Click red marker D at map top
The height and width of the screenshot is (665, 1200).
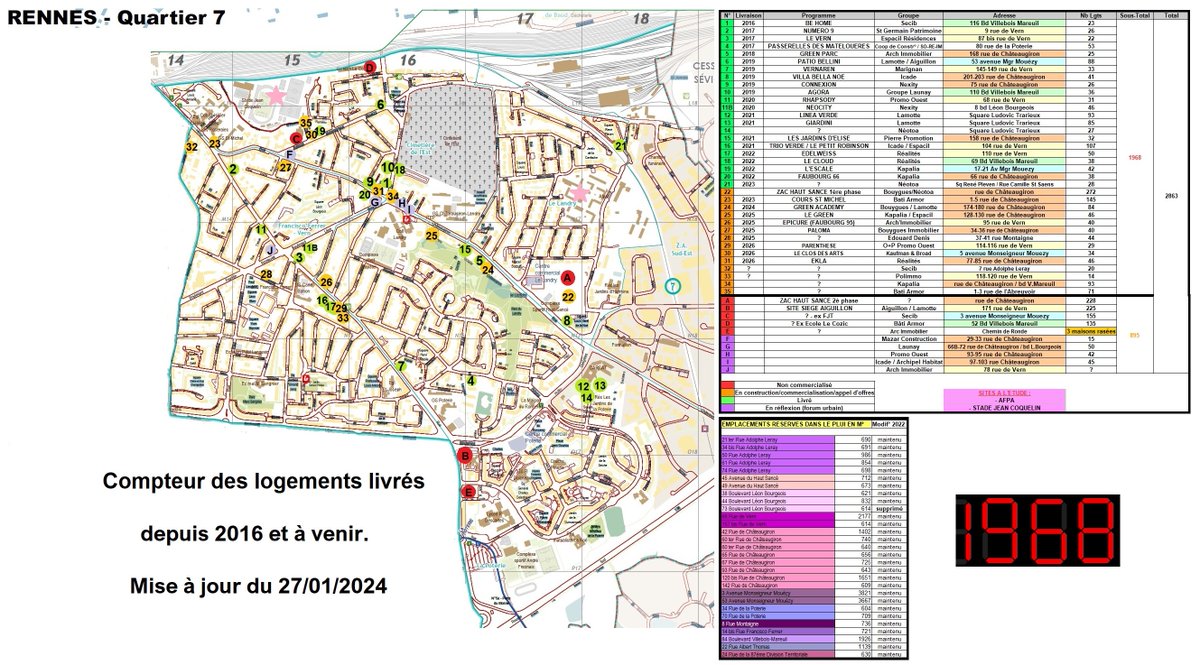[370, 68]
